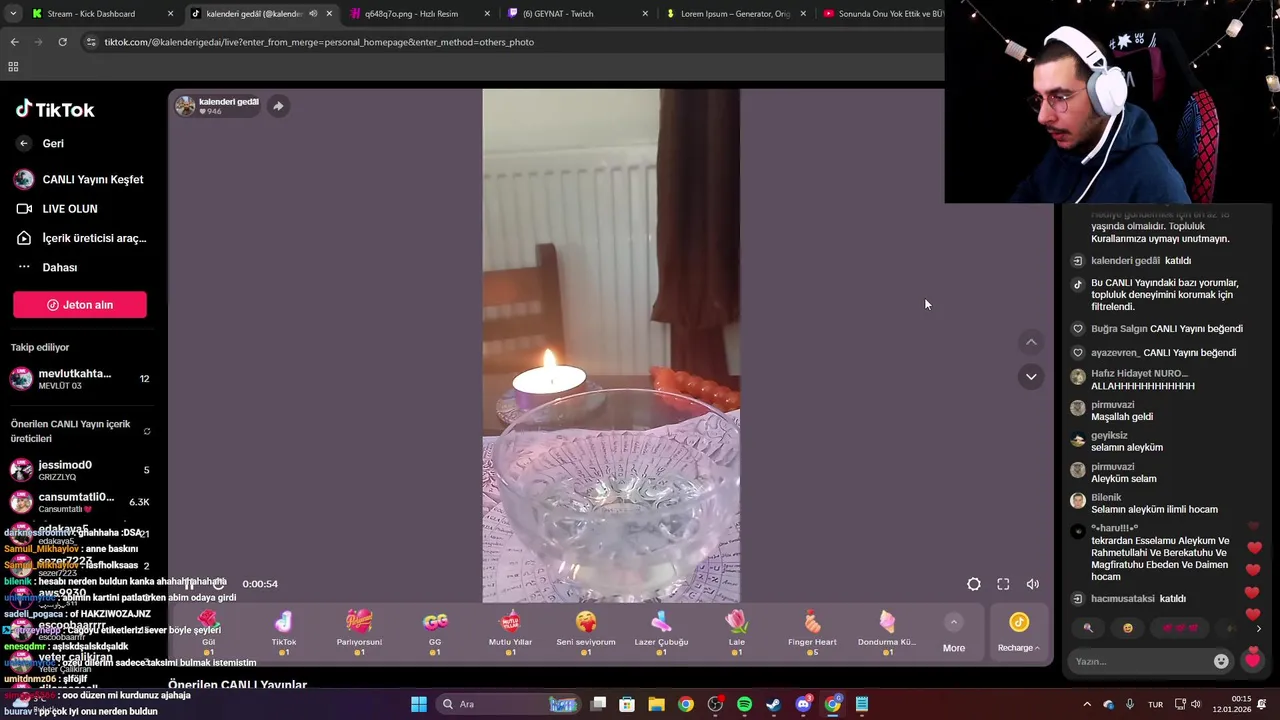1280x720 pixels.
Task: Click the browser back arrow
Action: click(x=14, y=42)
